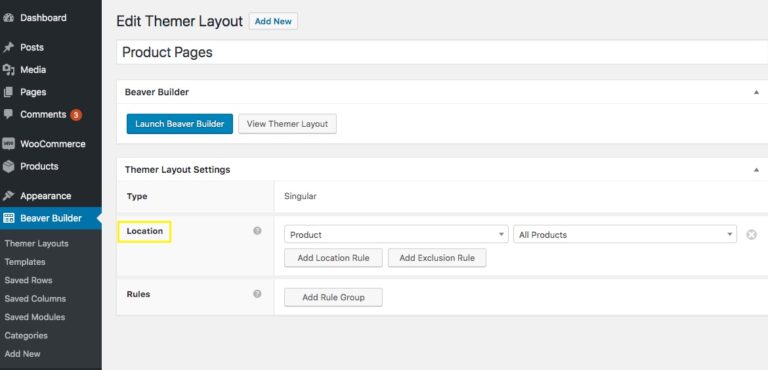768x370 pixels.
Task: Open Themer Layouts submenu item
Action: (37, 244)
